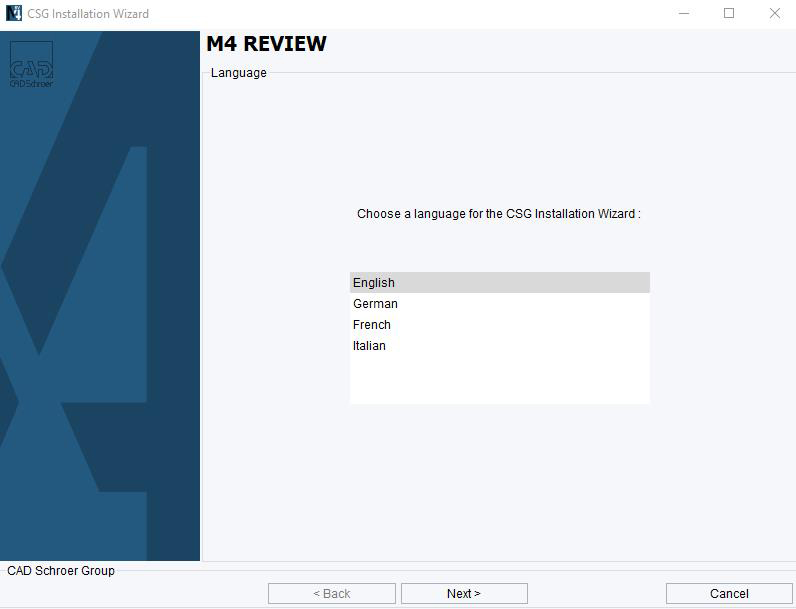Click the disabled < Back button

(x=331, y=593)
